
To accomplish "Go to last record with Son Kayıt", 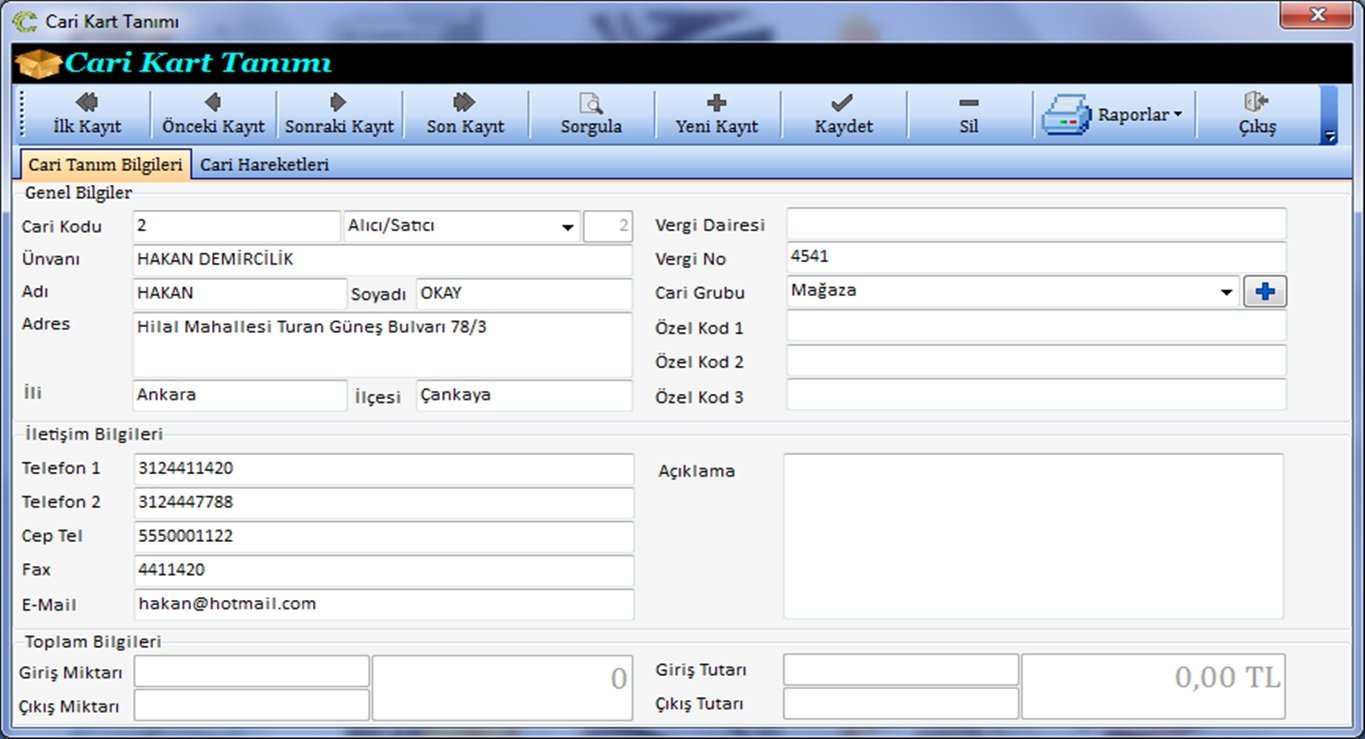I will pos(465,114).
